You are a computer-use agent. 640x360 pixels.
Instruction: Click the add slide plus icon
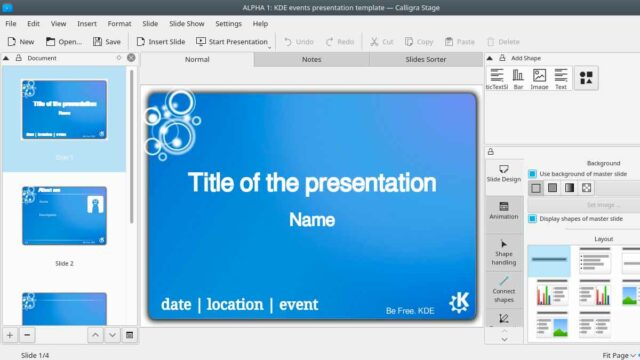(x=10, y=335)
